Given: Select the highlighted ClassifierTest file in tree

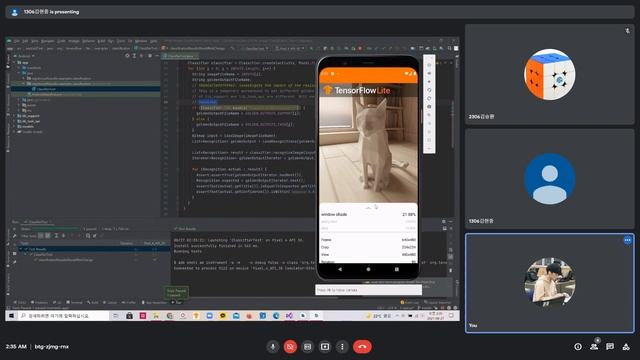Looking at the screenshot, I should (x=46, y=89).
